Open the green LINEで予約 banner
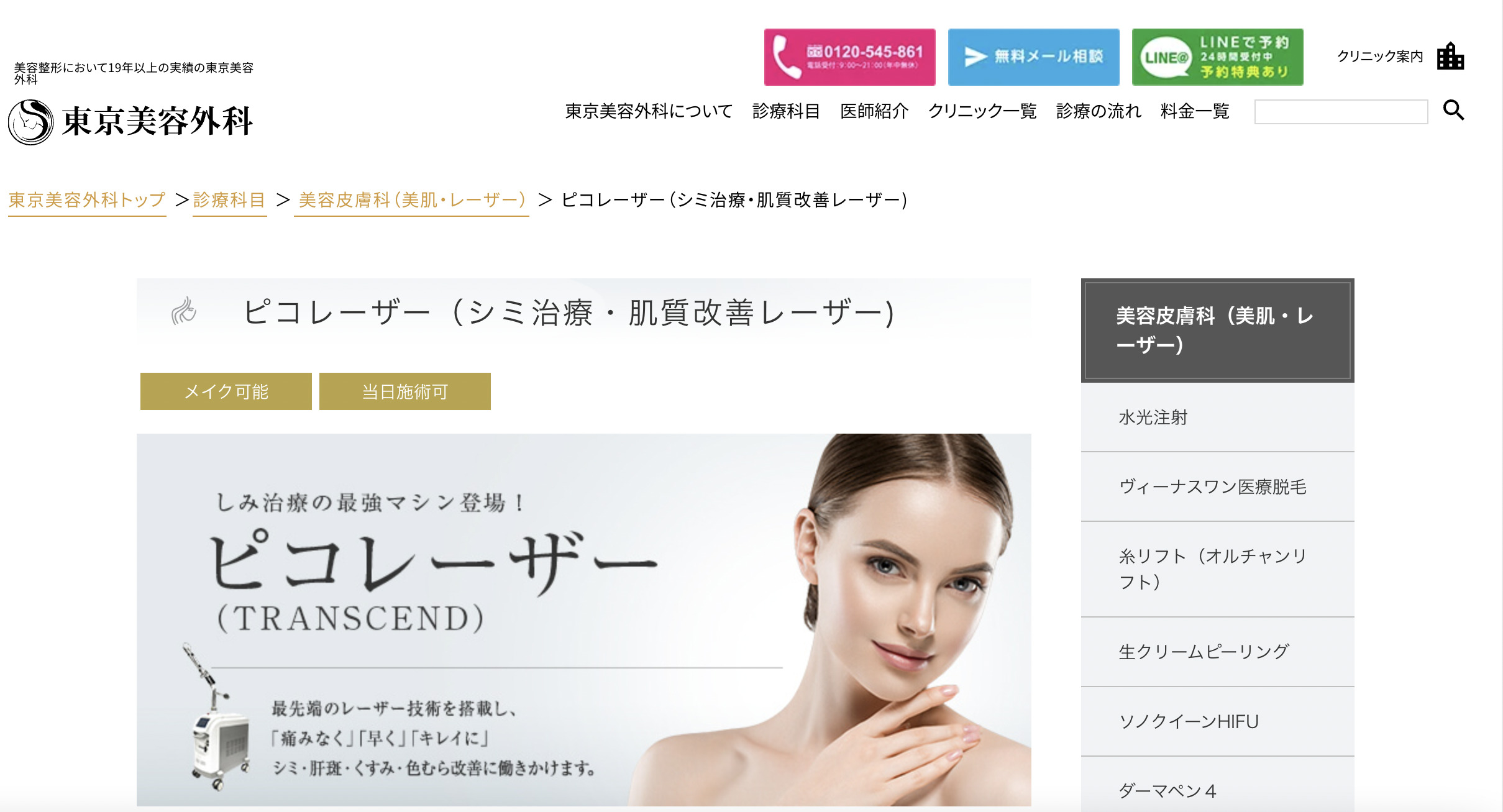The height and width of the screenshot is (812, 1503). point(1217,57)
